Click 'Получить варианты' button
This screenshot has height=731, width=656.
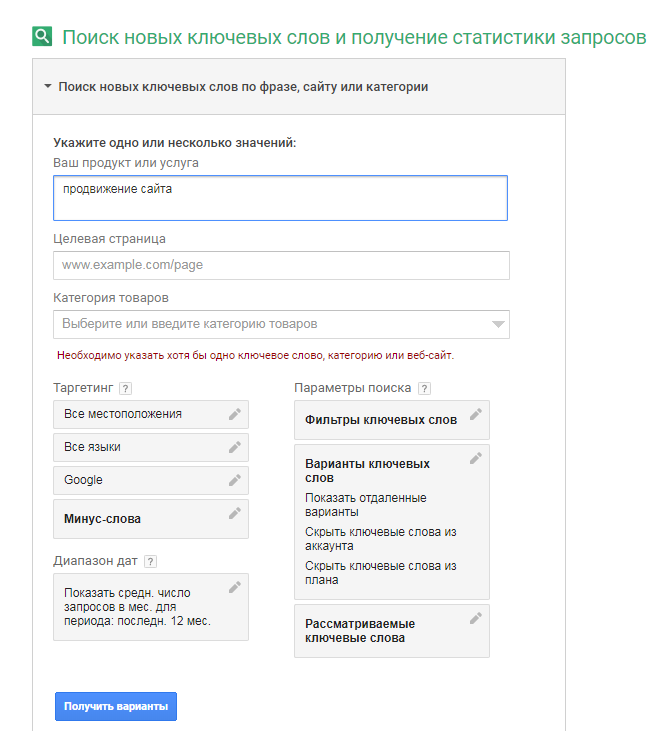point(116,706)
